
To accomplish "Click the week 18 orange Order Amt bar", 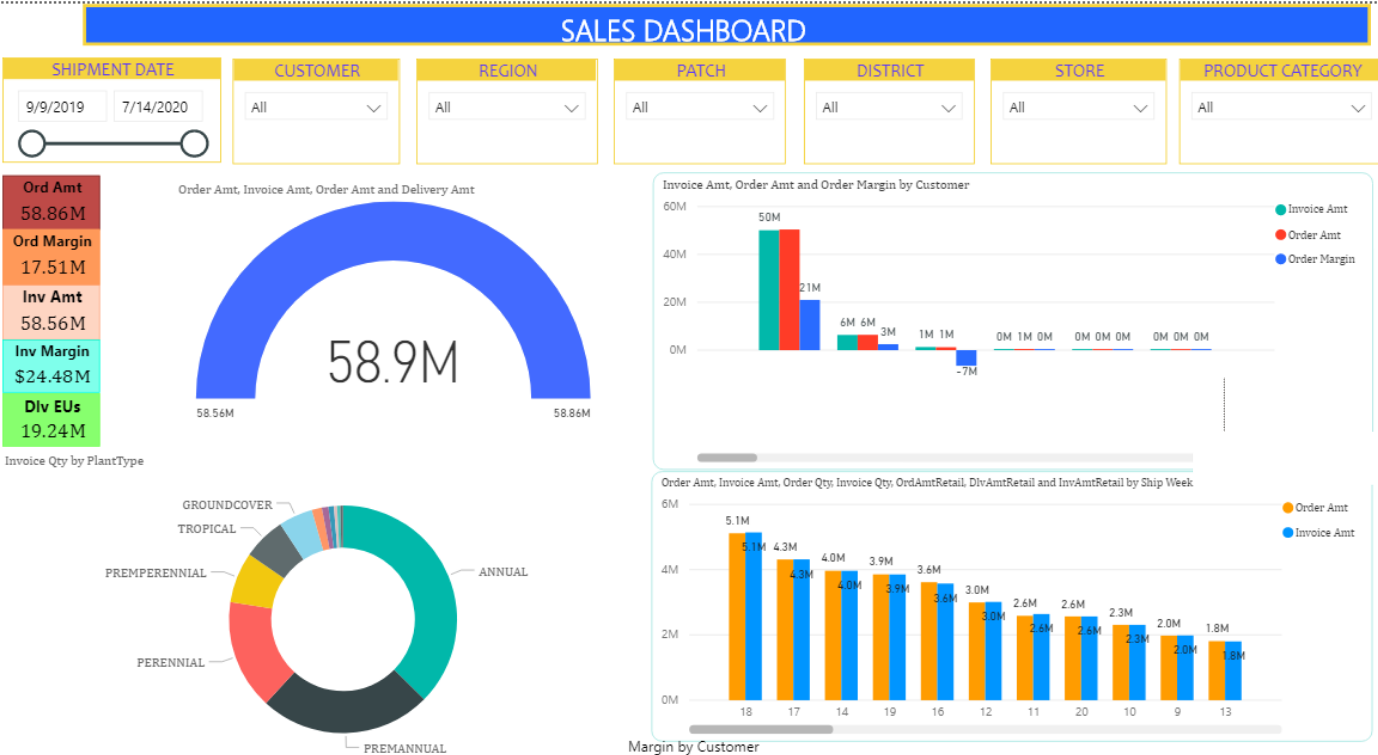I will point(737,616).
